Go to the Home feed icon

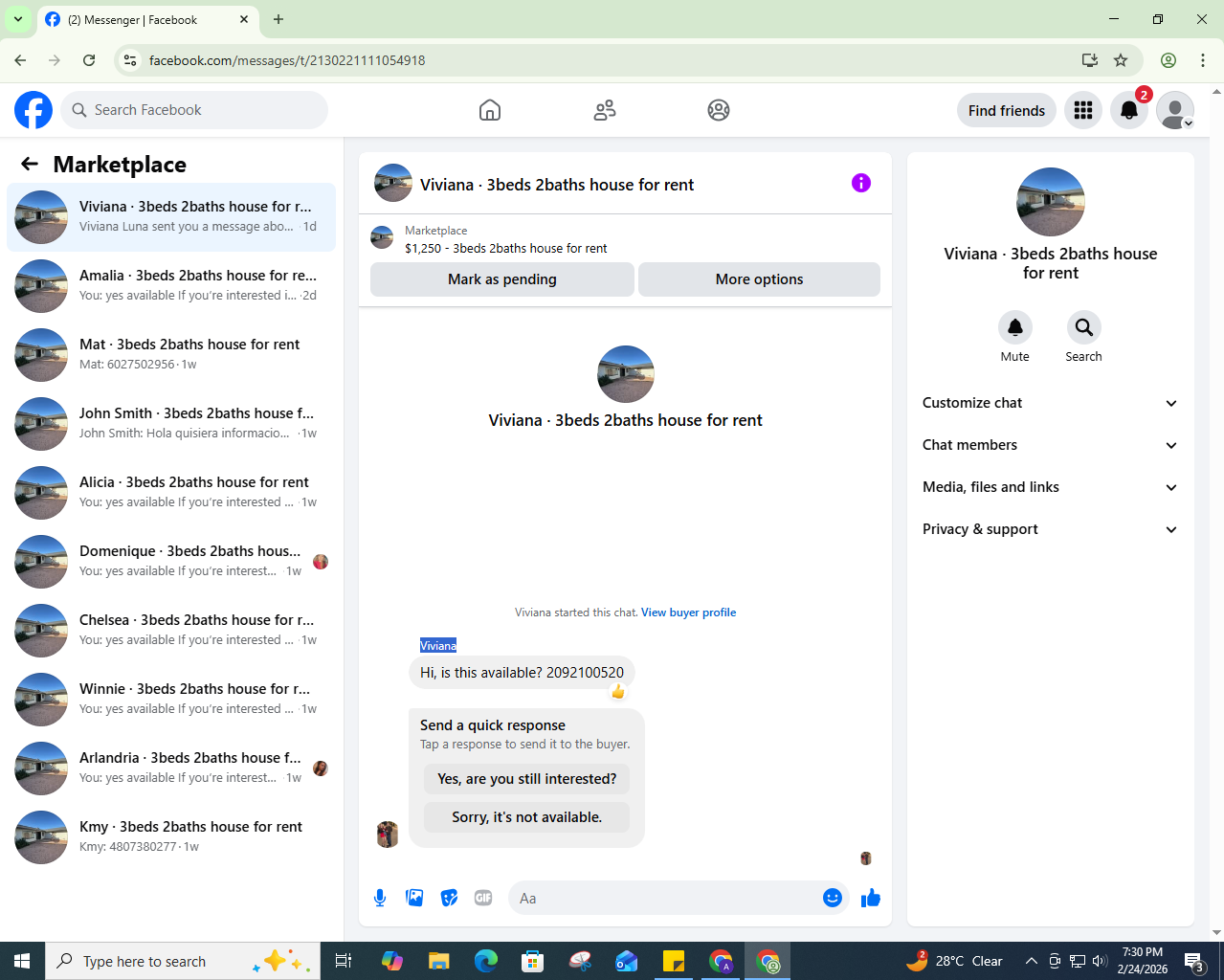(490, 110)
